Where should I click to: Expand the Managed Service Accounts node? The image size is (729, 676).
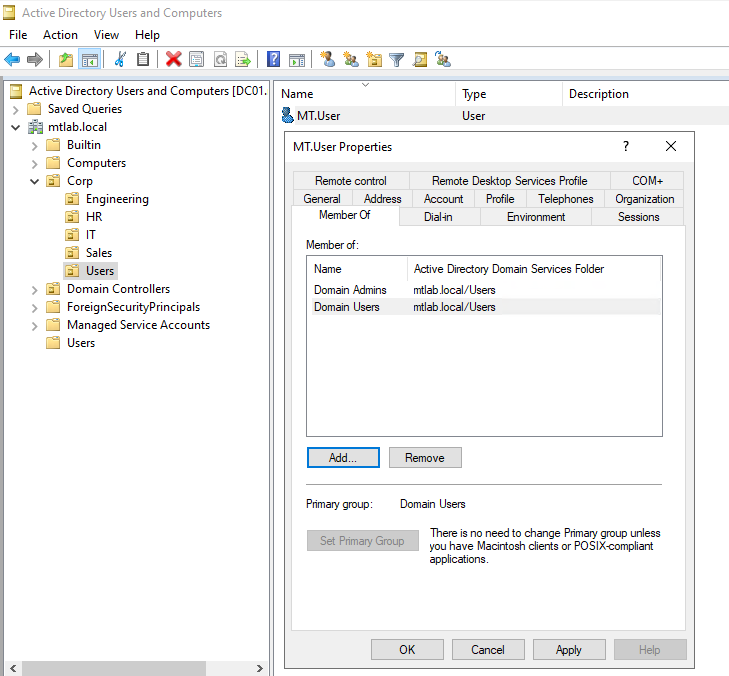34,326
